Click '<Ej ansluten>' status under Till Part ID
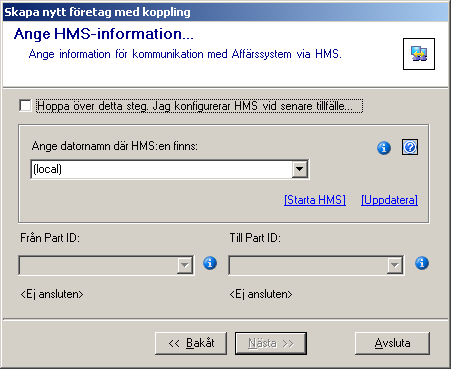The height and width of the screenshot is (369, 451). pos(261,294)
